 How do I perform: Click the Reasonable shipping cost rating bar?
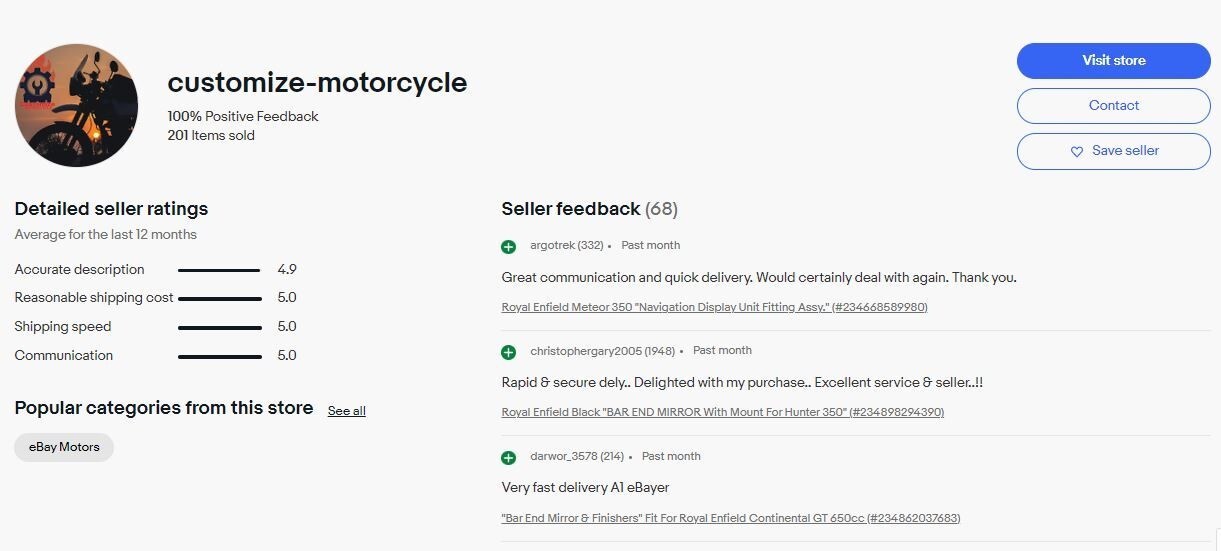[x=219, y=298]
